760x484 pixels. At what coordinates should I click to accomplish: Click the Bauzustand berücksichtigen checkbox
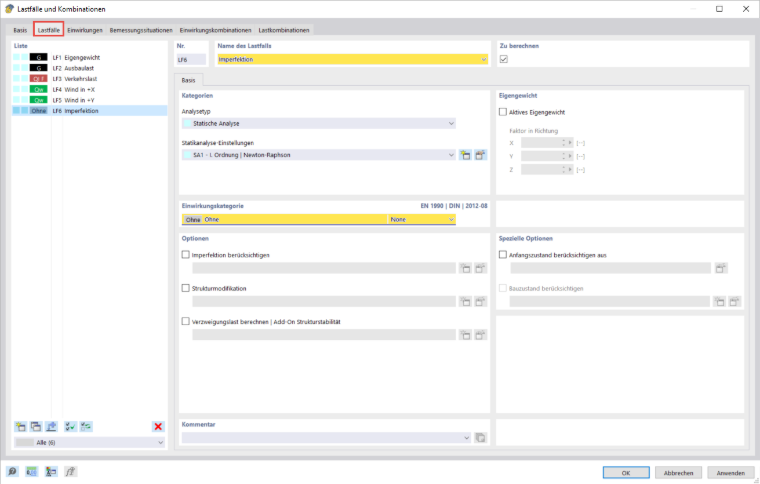pyautogui.click(x=503, y=288)
